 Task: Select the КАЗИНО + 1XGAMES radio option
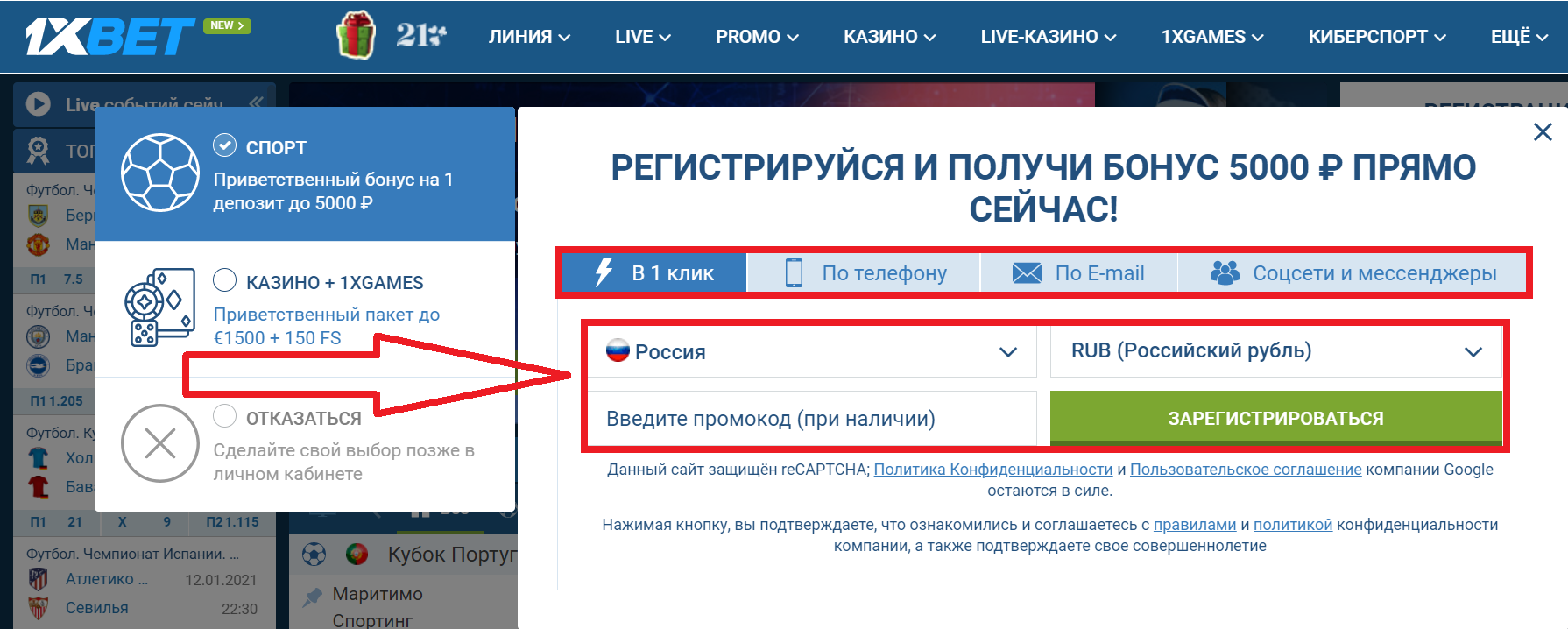(225, 280)
